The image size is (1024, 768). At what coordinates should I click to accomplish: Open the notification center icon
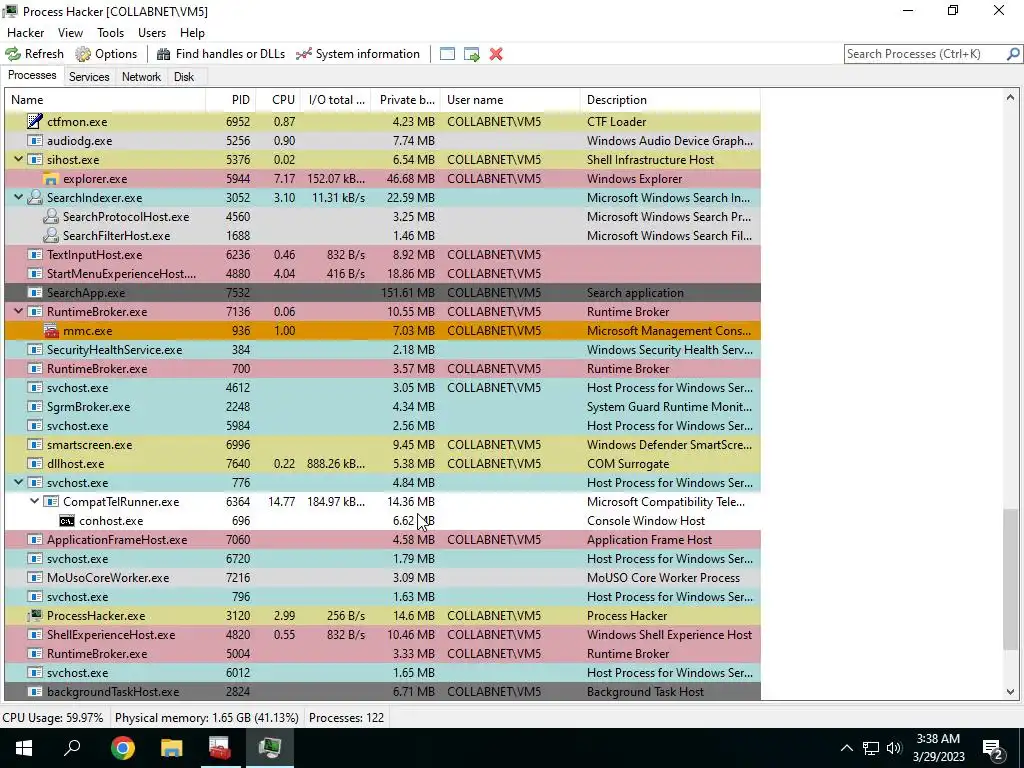993,748
